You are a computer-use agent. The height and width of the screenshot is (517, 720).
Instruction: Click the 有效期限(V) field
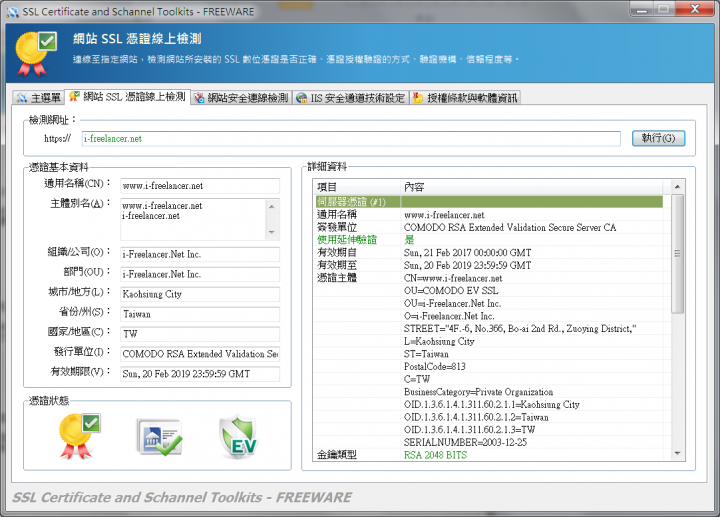point(200,374)
